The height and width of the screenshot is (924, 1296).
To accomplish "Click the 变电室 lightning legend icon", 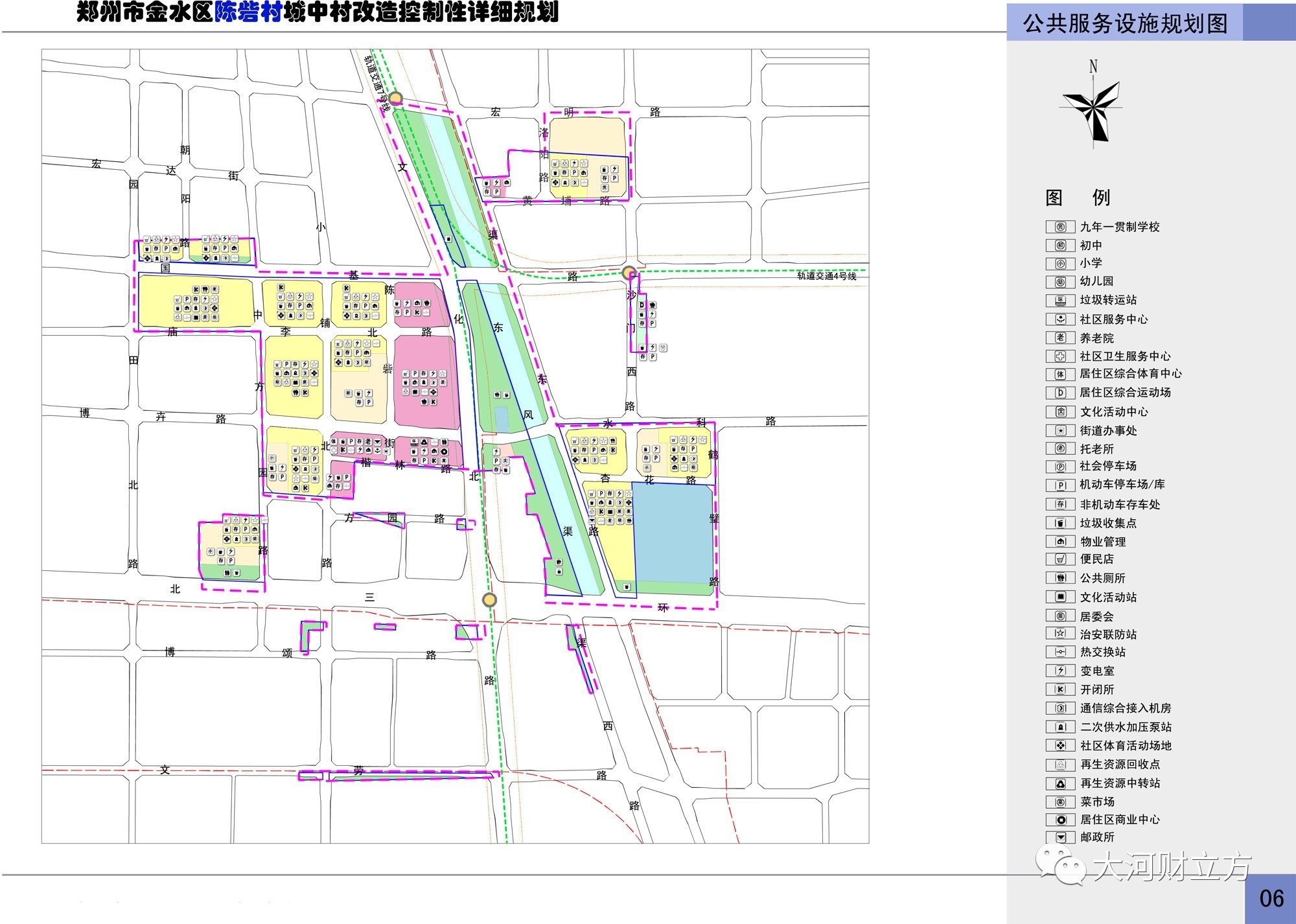I will point(1060,671).
